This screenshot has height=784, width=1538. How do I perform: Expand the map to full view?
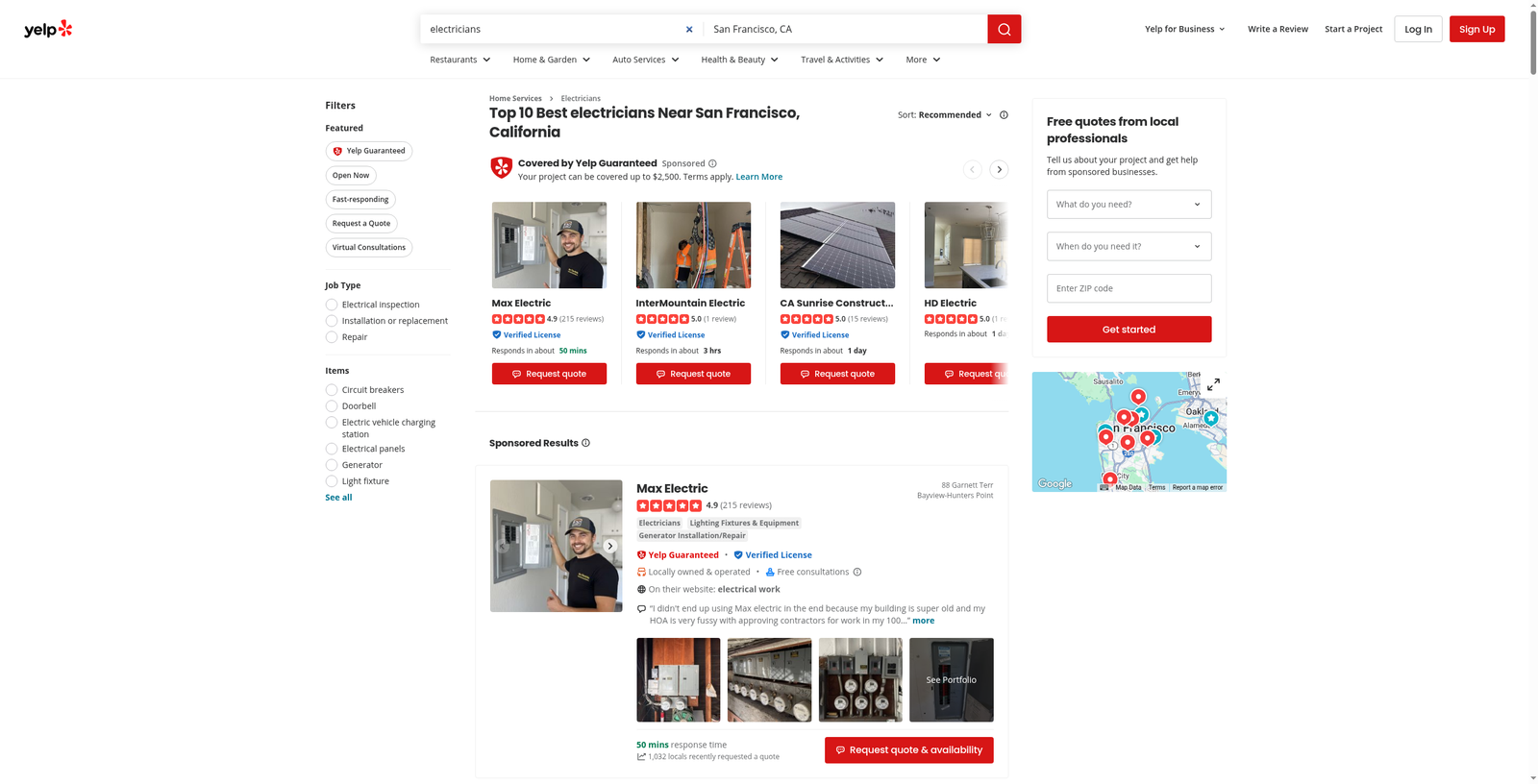1213,384
